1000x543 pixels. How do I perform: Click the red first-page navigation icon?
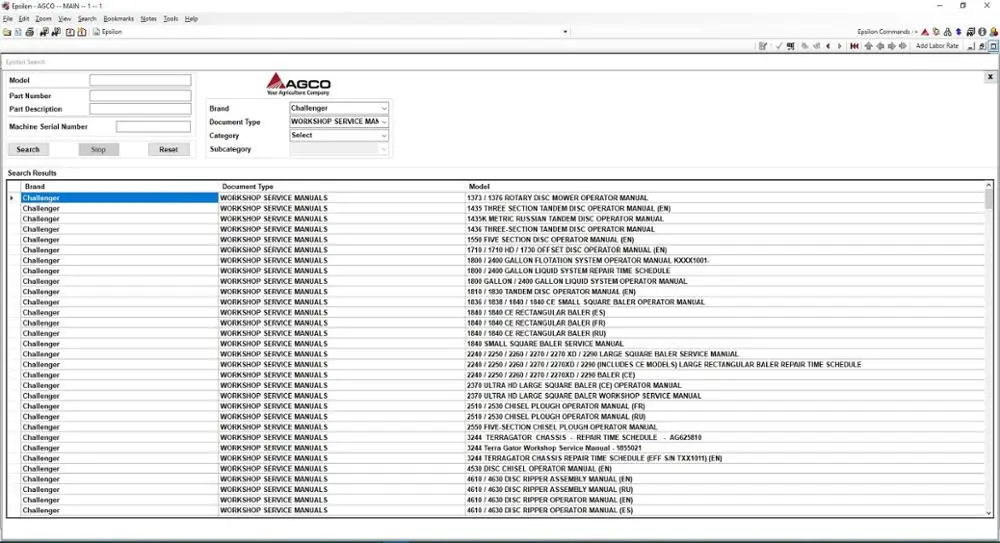(x=855, y=46)
